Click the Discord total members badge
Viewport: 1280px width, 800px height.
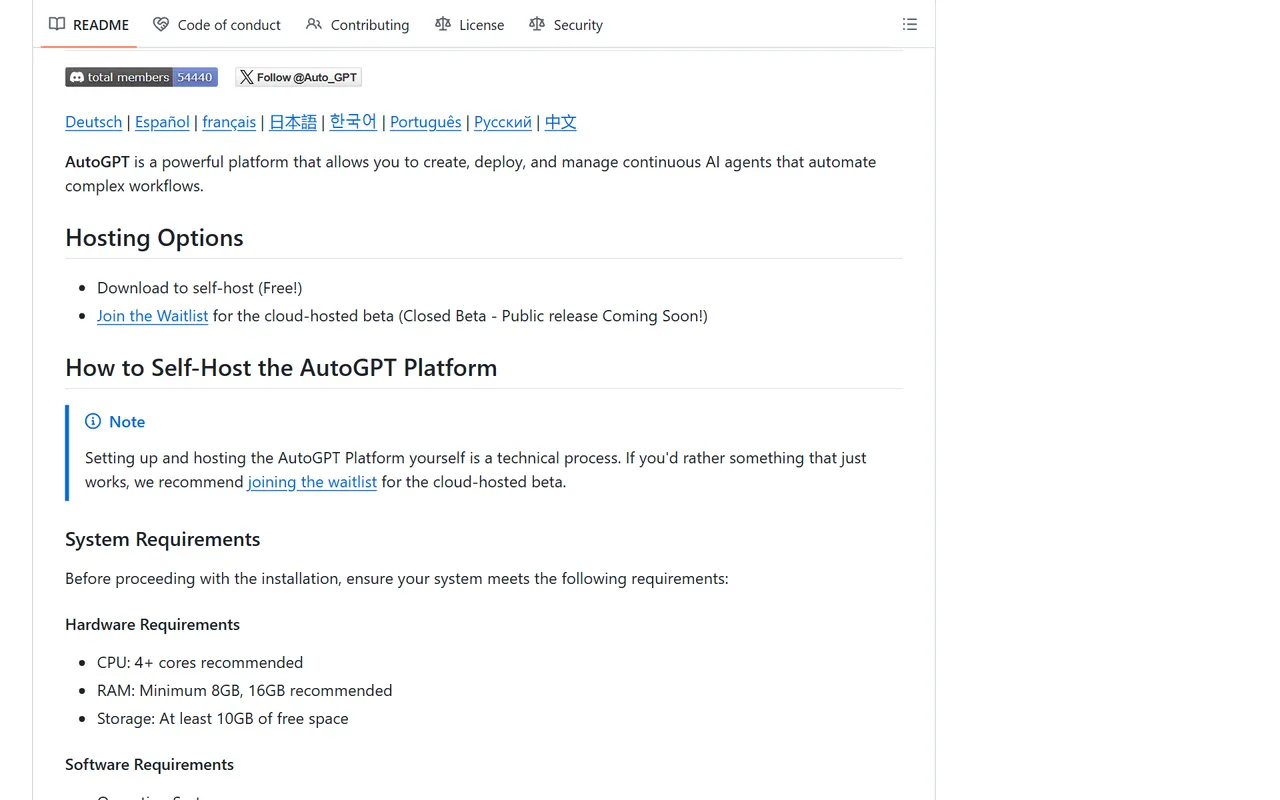pos(141,77)
